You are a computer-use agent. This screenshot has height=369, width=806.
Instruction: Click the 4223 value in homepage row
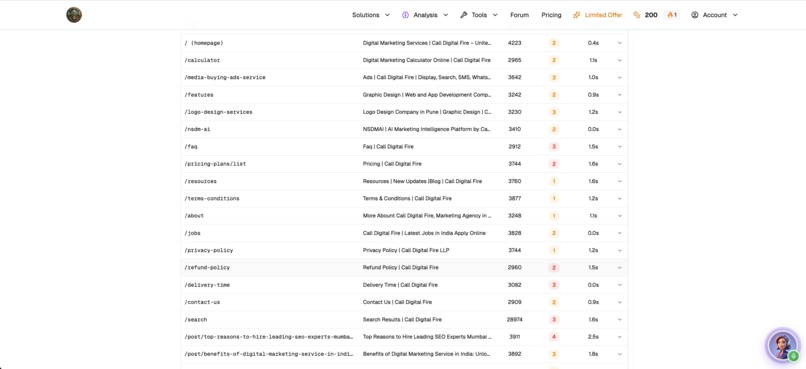515,43
